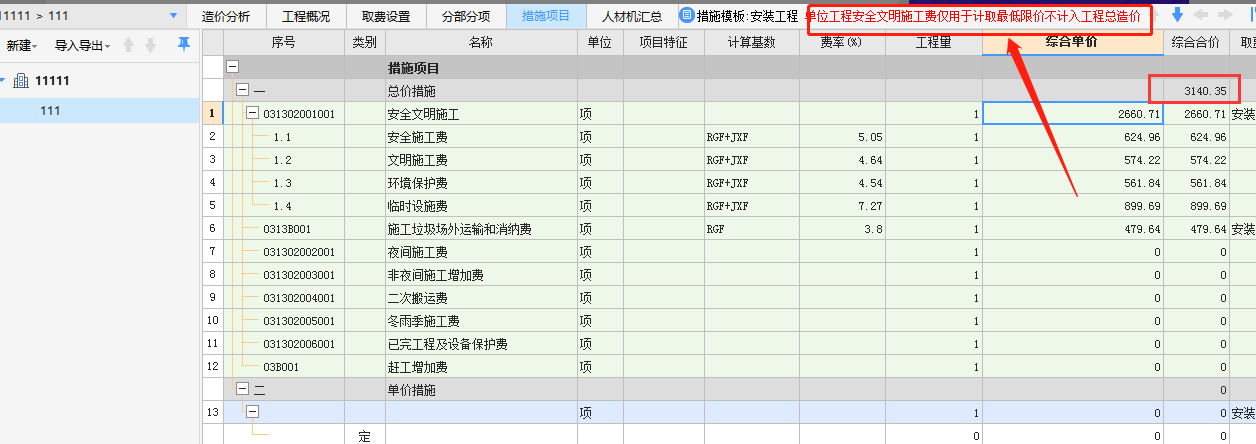1256x444 pixels.
Task: Switch to the 取费设置 tab
Action: (x=386, y=16)
